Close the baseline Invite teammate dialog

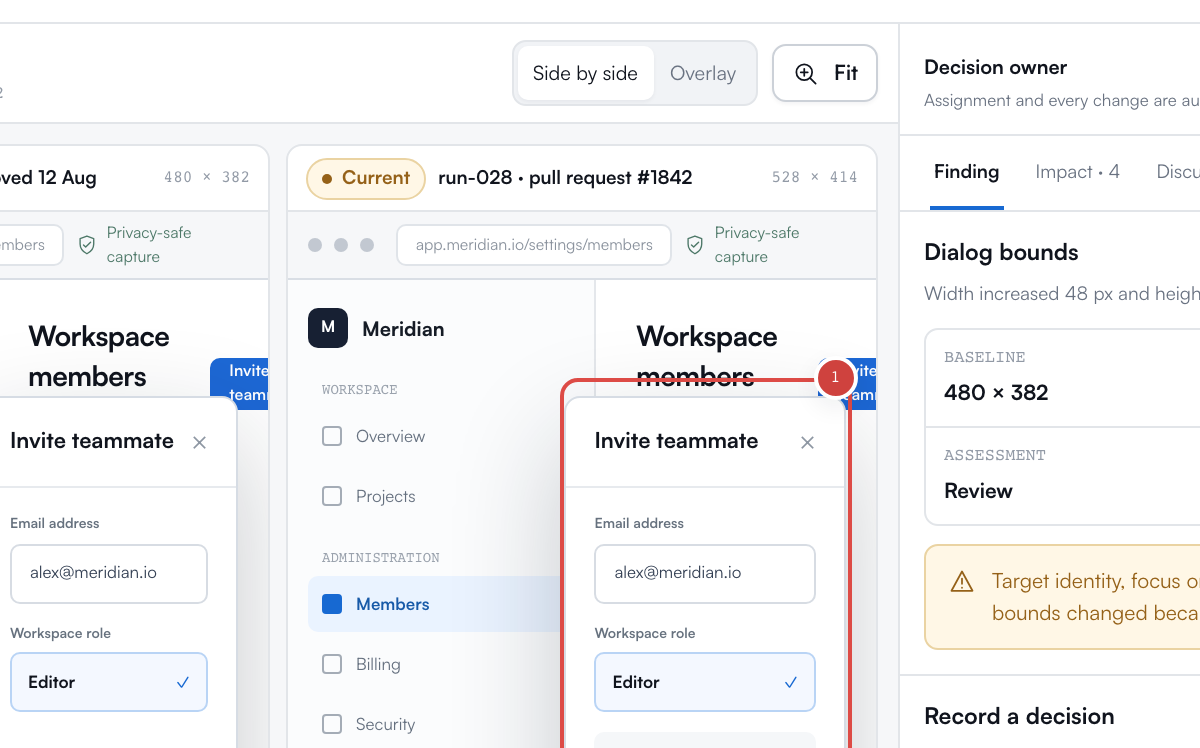pos(199,442)
